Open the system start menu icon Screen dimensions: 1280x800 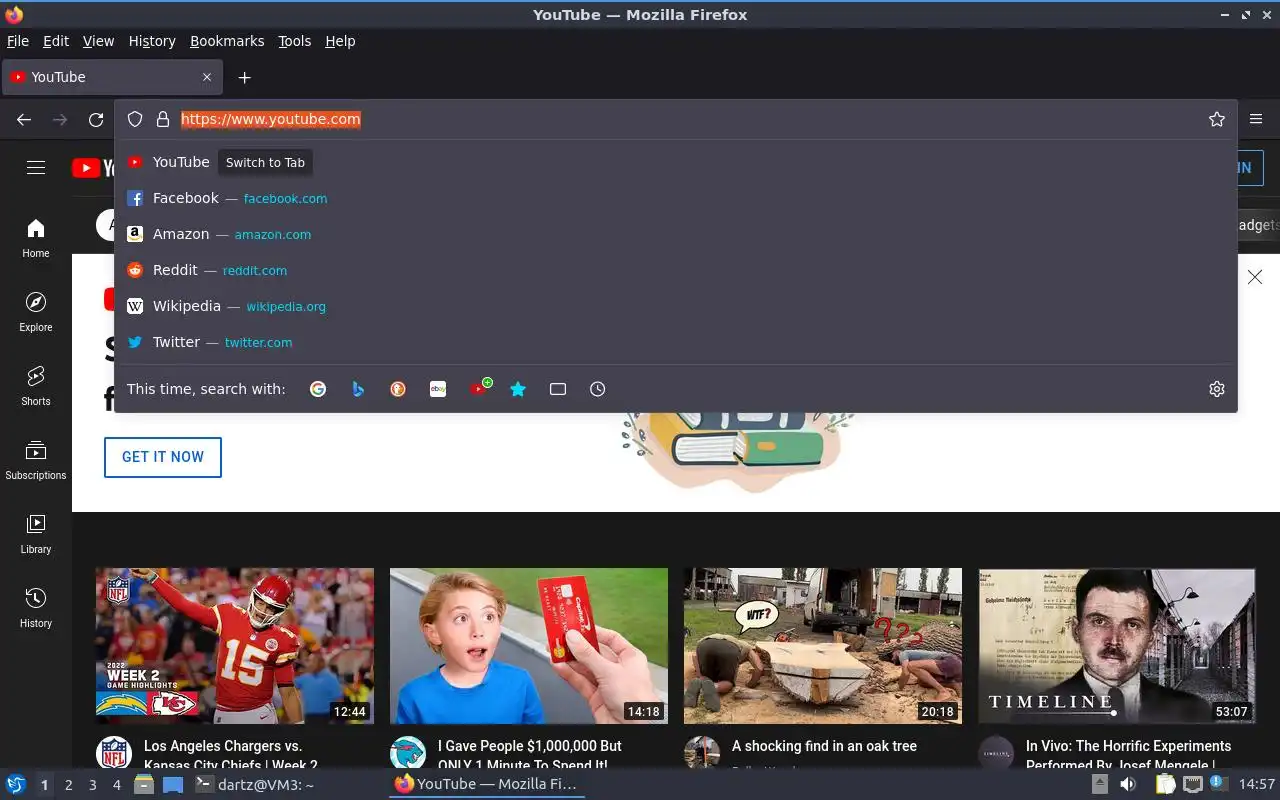click(16, 784)
